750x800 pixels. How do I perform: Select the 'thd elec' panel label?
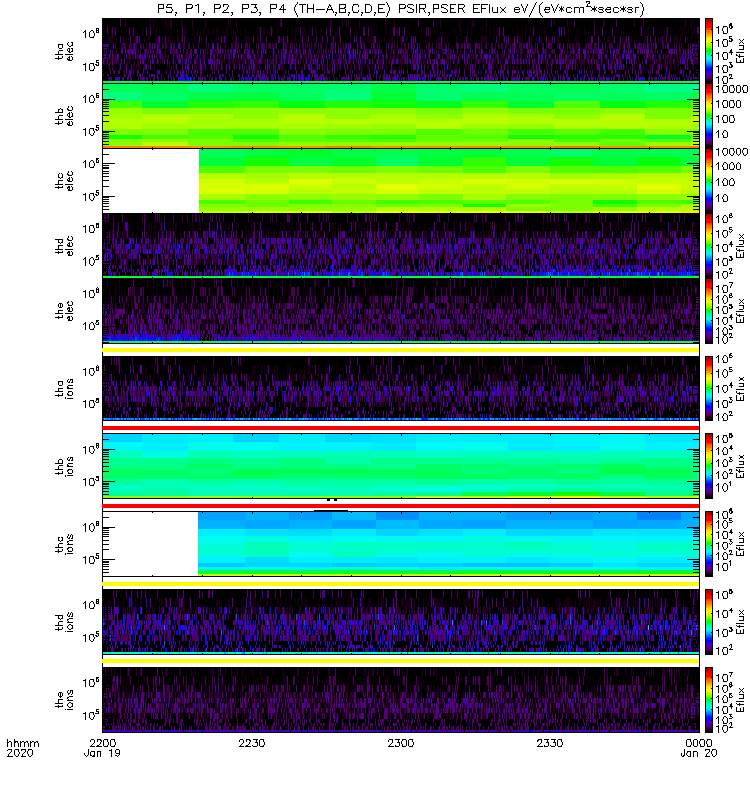pyautogui.click(x=65, y=245)
